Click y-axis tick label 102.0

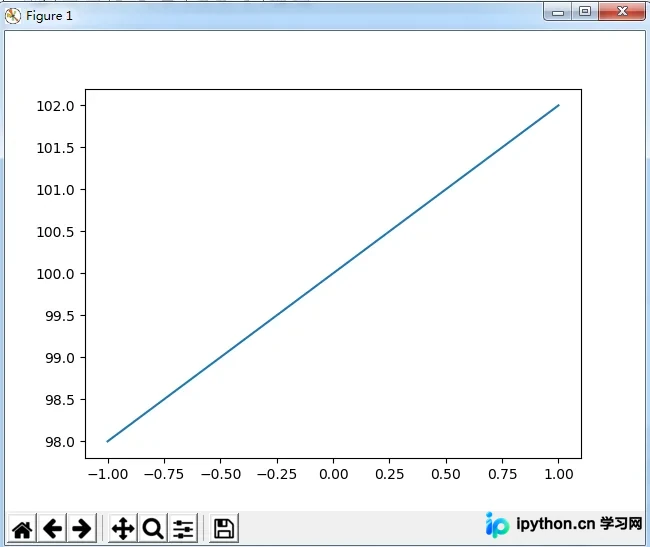pyautogui.click(x=56, y=106)
